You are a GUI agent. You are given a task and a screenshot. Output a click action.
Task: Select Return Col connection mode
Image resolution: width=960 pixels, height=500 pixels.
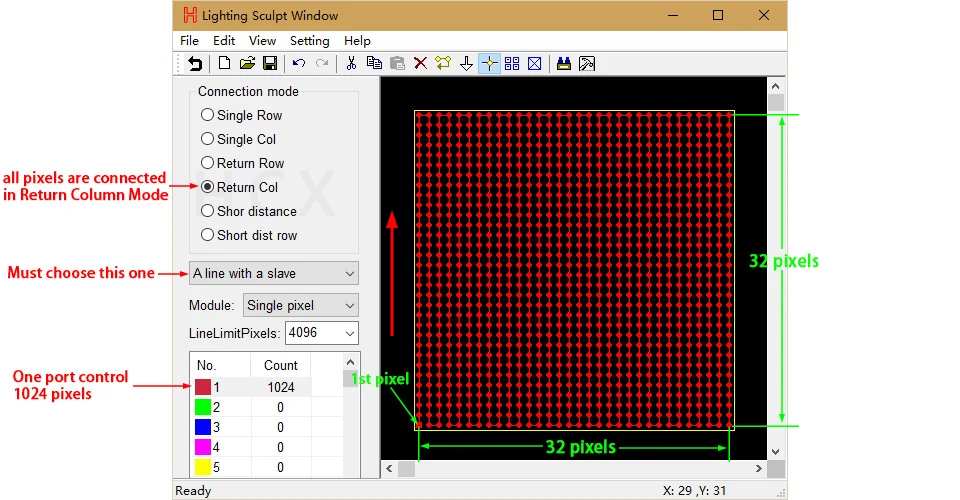(x=239, y=187)
